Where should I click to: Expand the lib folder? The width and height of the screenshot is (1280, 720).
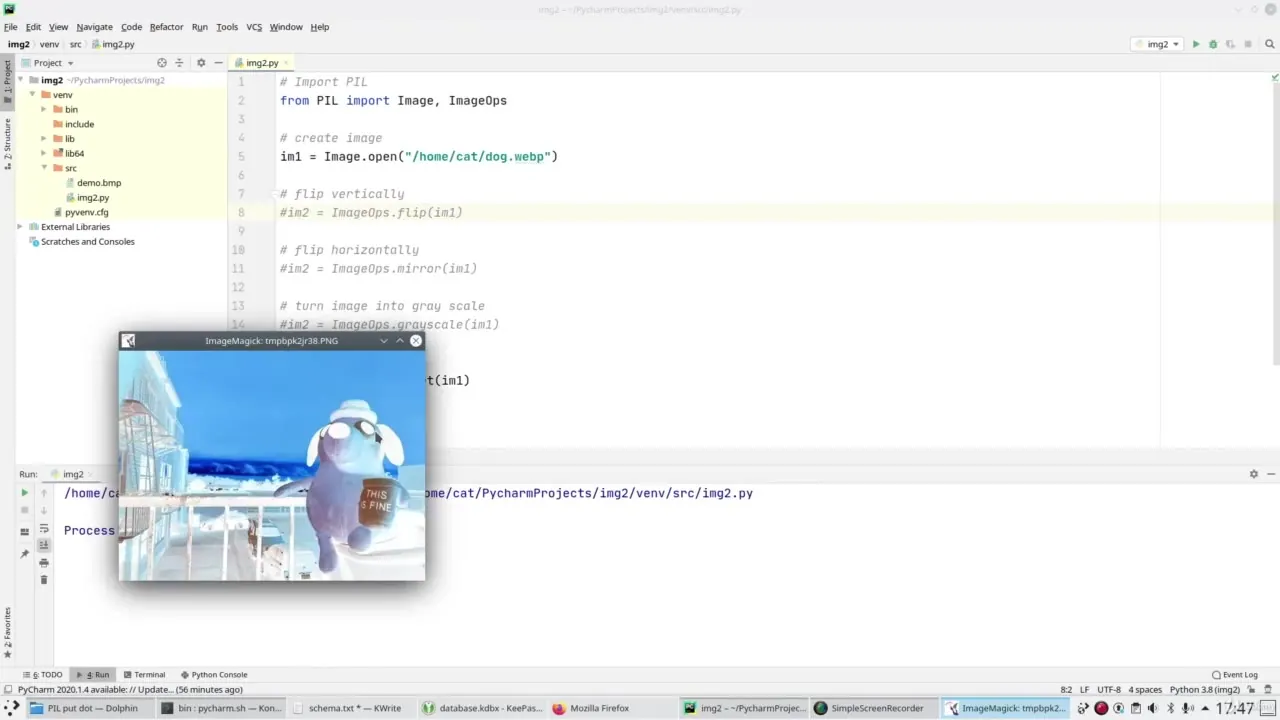[x=44, y=139]
